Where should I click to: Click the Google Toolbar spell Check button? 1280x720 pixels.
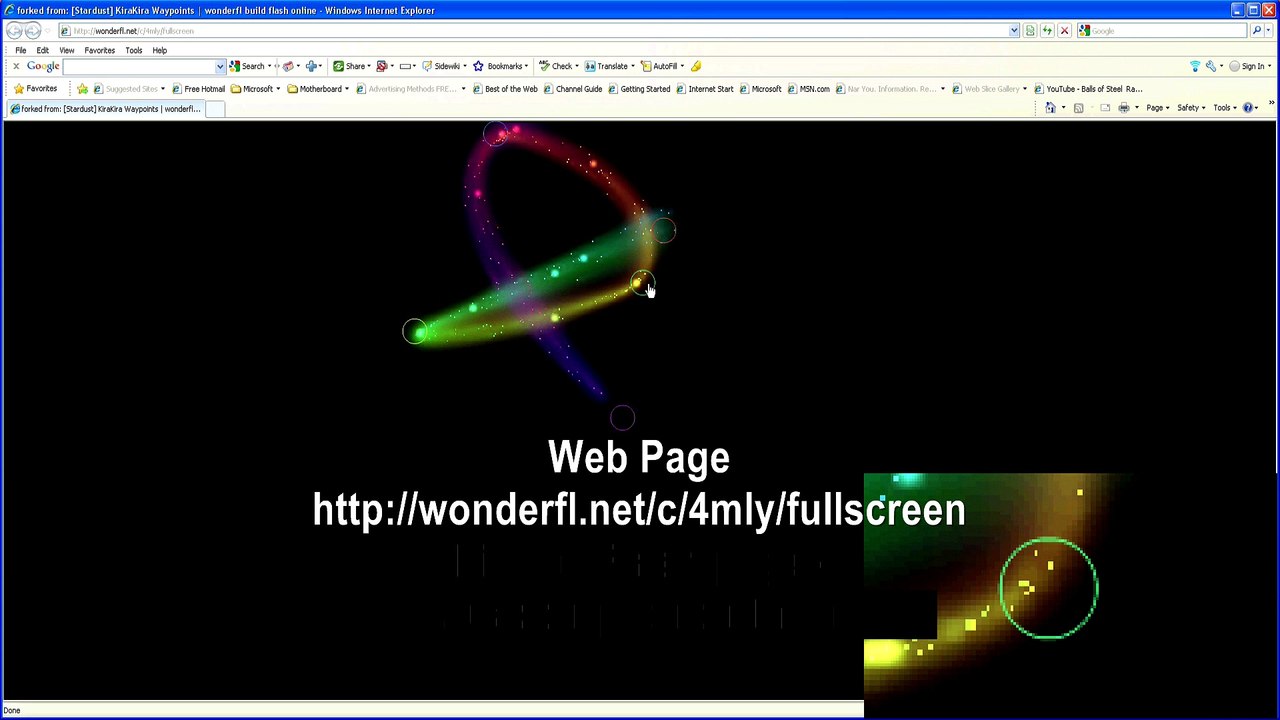click(x=556, y=66)
